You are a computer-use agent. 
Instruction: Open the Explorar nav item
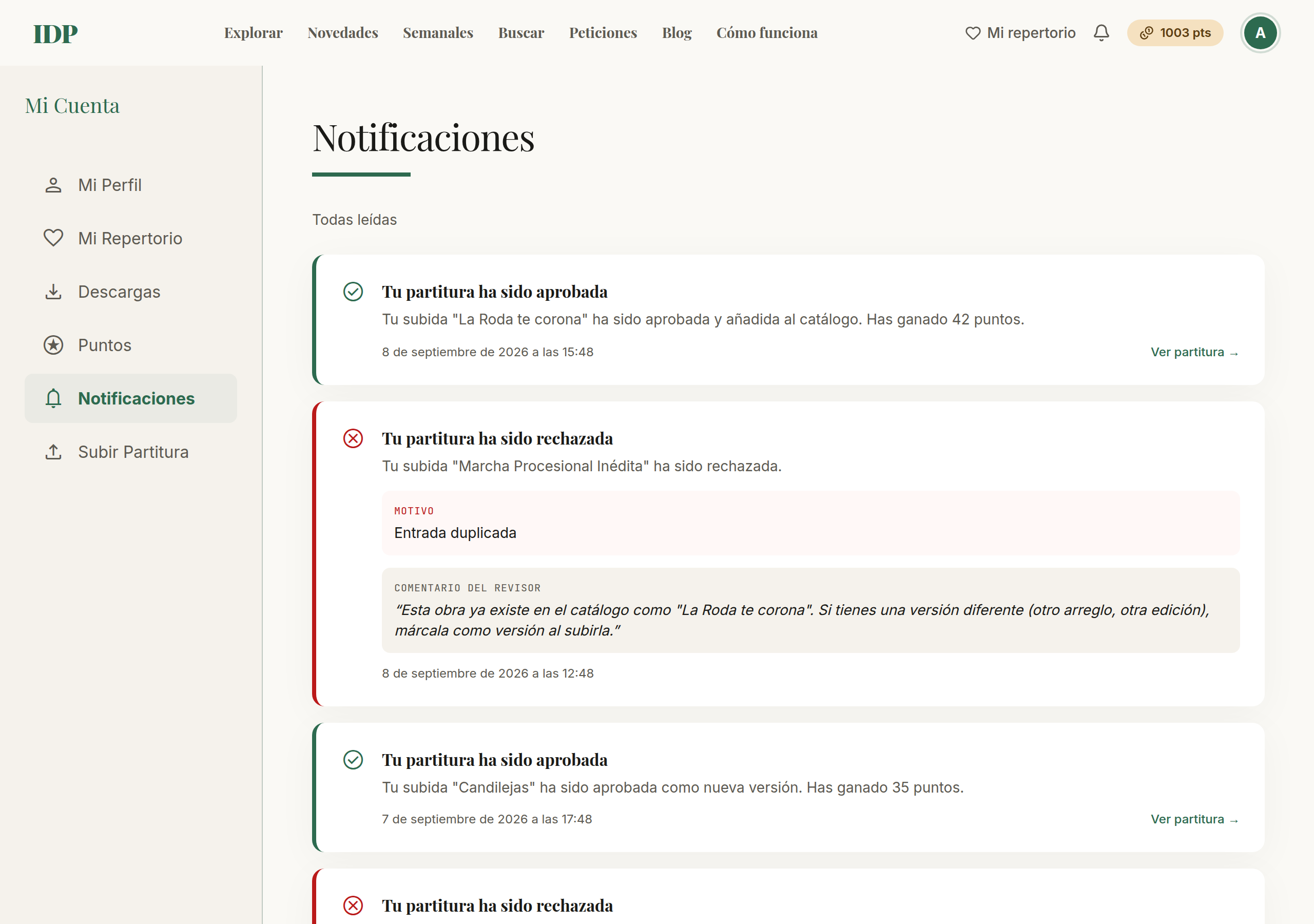(x=254, y=33)
